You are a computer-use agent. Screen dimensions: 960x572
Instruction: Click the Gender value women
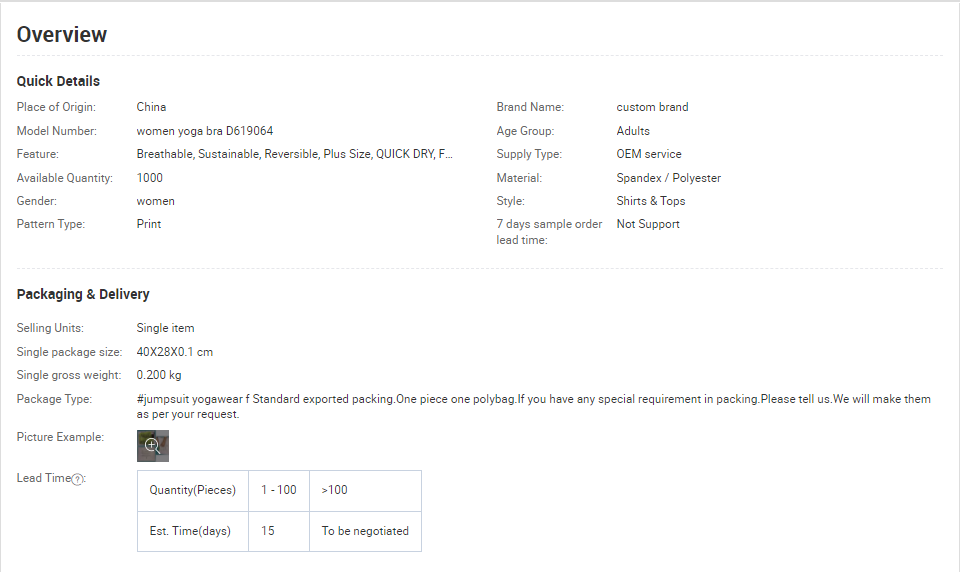click(156, 201)
